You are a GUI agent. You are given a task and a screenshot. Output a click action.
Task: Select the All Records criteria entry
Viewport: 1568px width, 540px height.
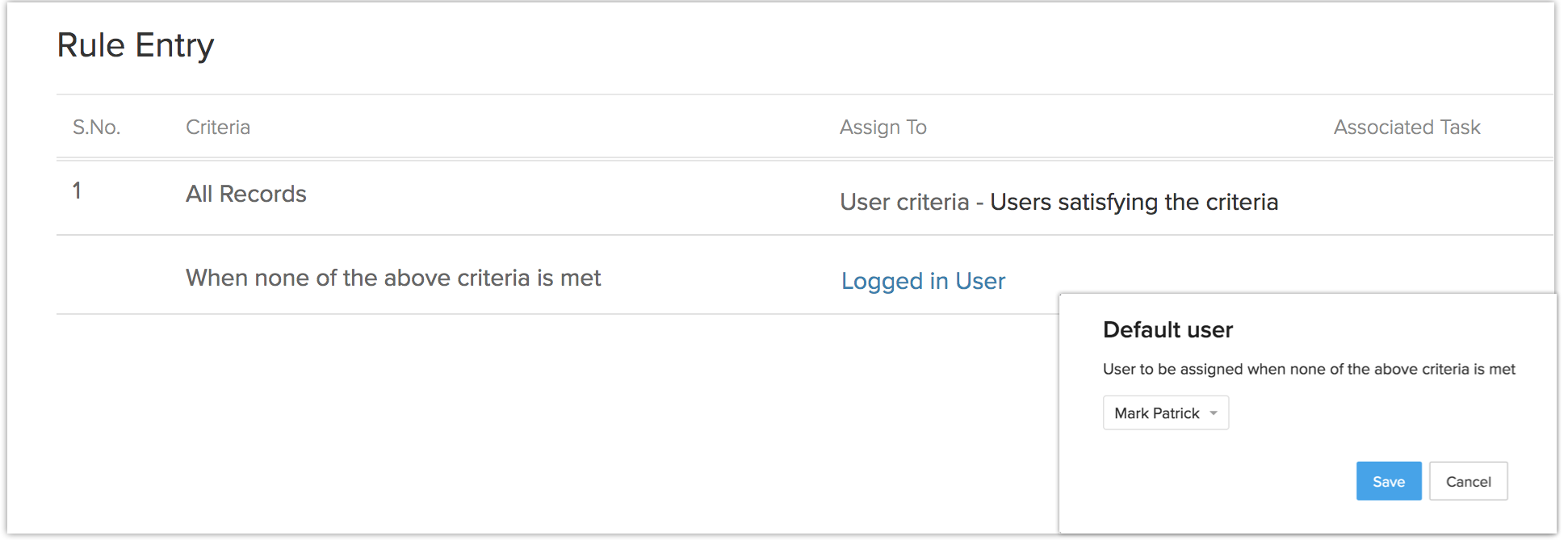pos(246,194)
